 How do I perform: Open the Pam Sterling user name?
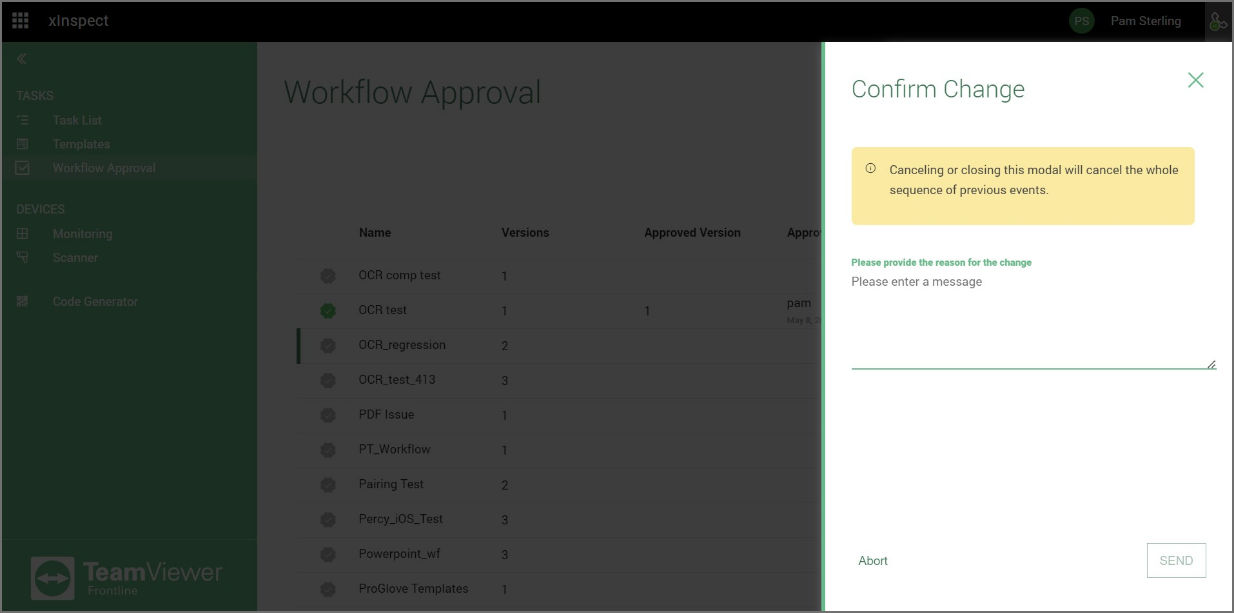[x=1145, y=21]
